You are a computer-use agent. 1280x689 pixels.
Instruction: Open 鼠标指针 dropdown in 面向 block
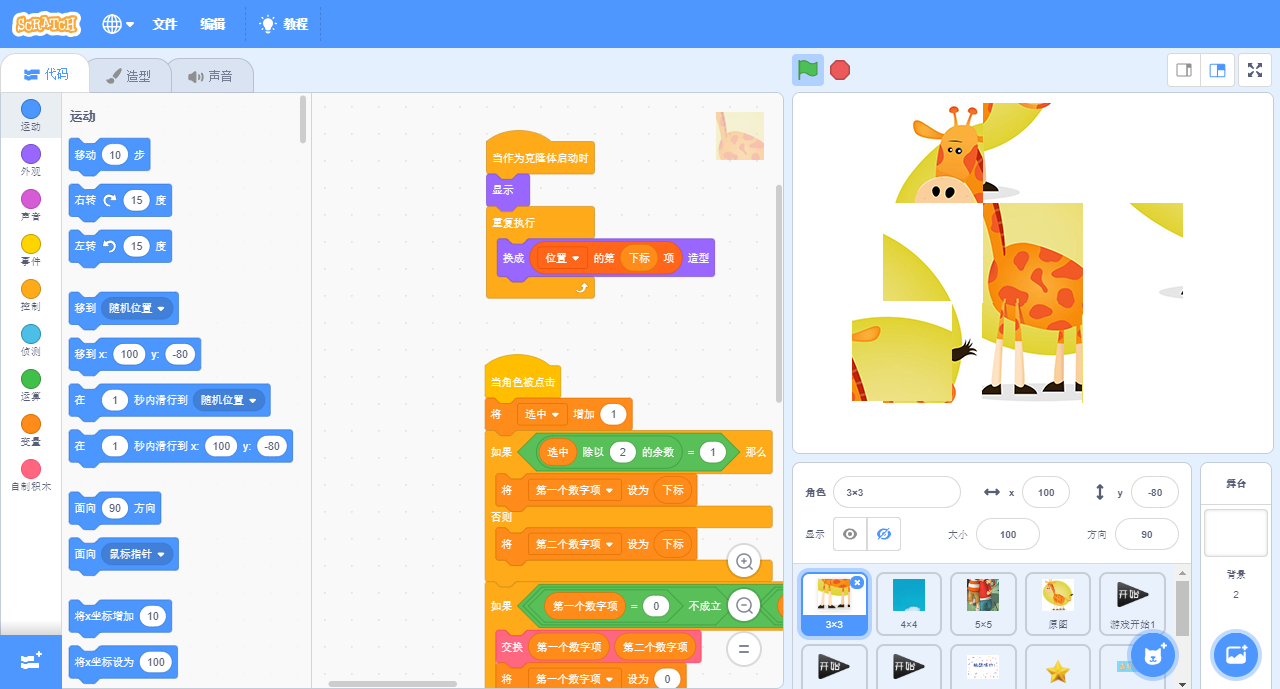coord(138,553)
